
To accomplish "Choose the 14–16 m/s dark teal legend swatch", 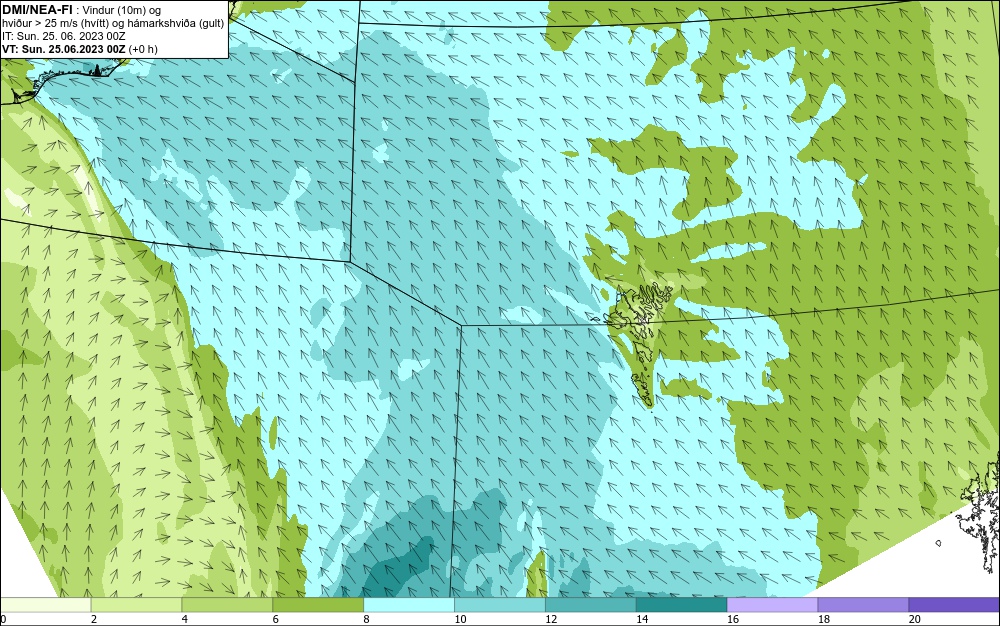I will (x=681, y=604).
